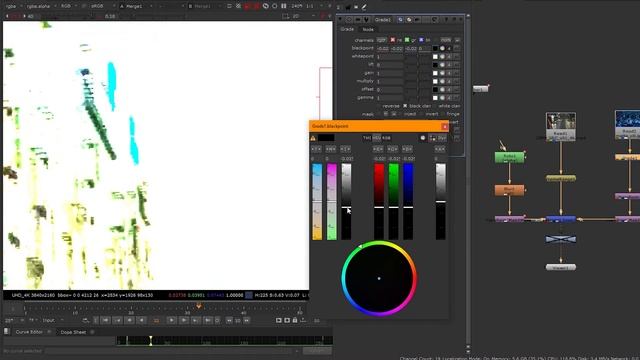Click the play backward button
Viewport: 640px width, 360px height.
point(142,320)
